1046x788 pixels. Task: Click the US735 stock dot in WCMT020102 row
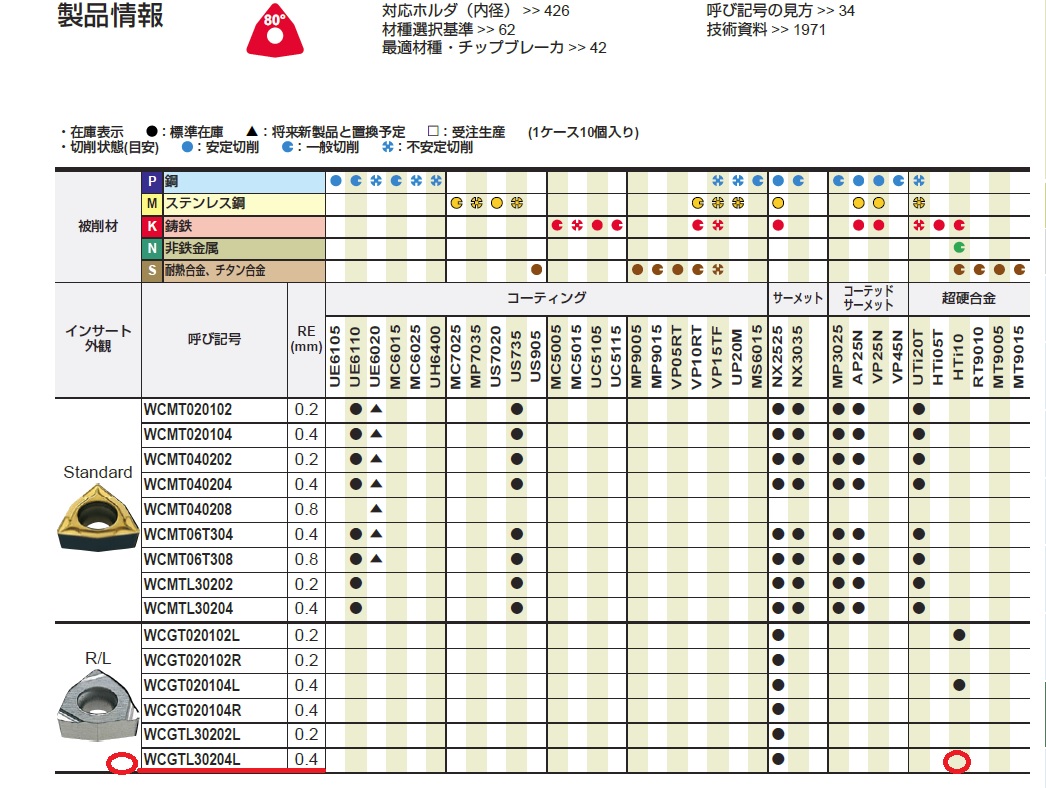[516, 409]
